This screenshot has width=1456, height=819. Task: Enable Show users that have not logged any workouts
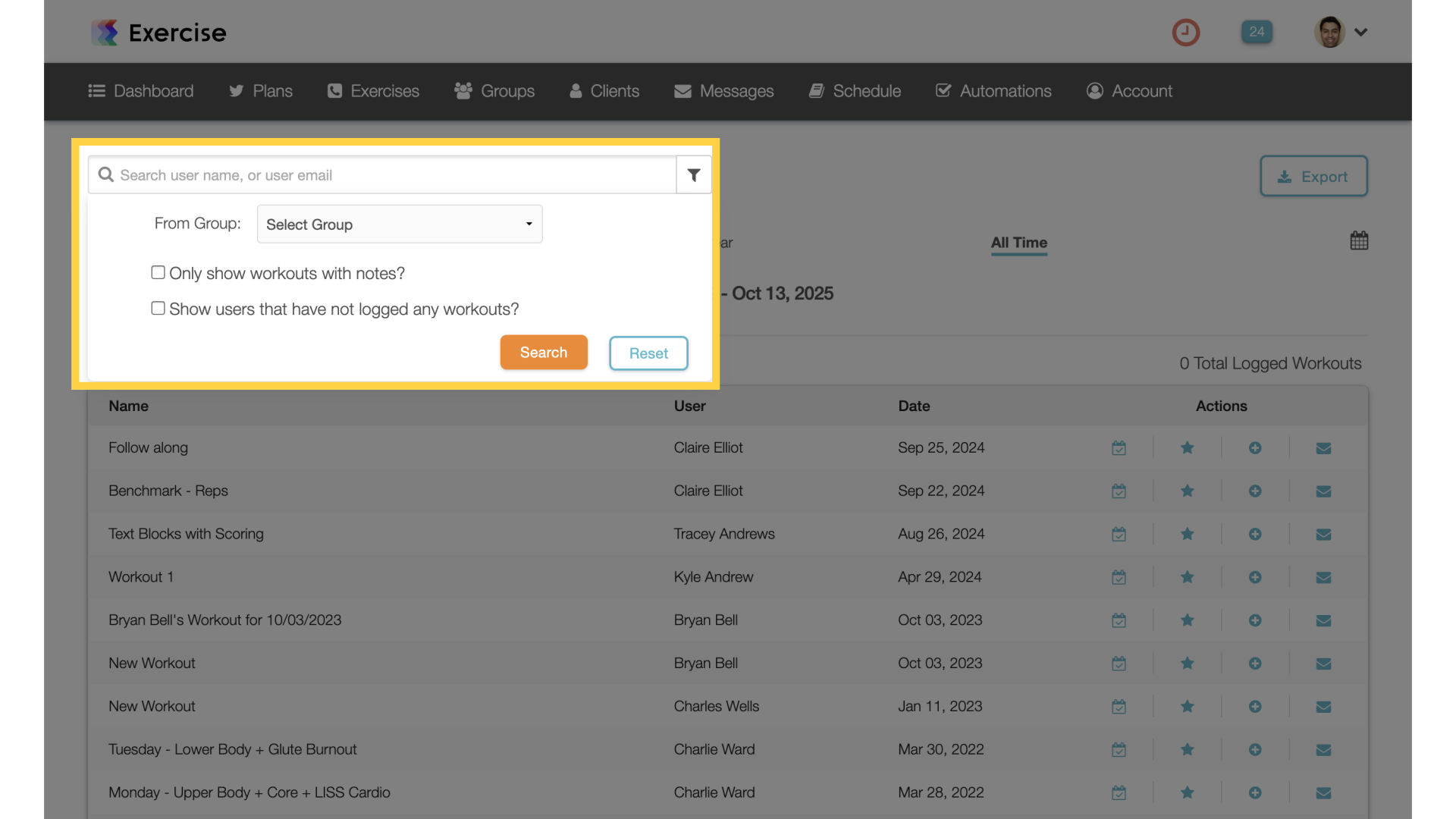point(158,308)
